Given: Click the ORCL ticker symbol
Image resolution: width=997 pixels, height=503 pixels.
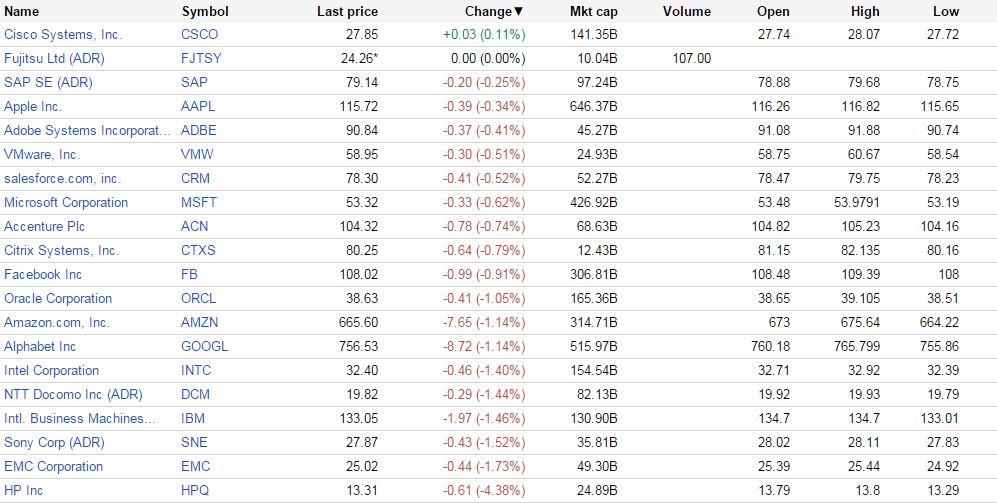Looking at the screenshot, I should tap(198, 298).
